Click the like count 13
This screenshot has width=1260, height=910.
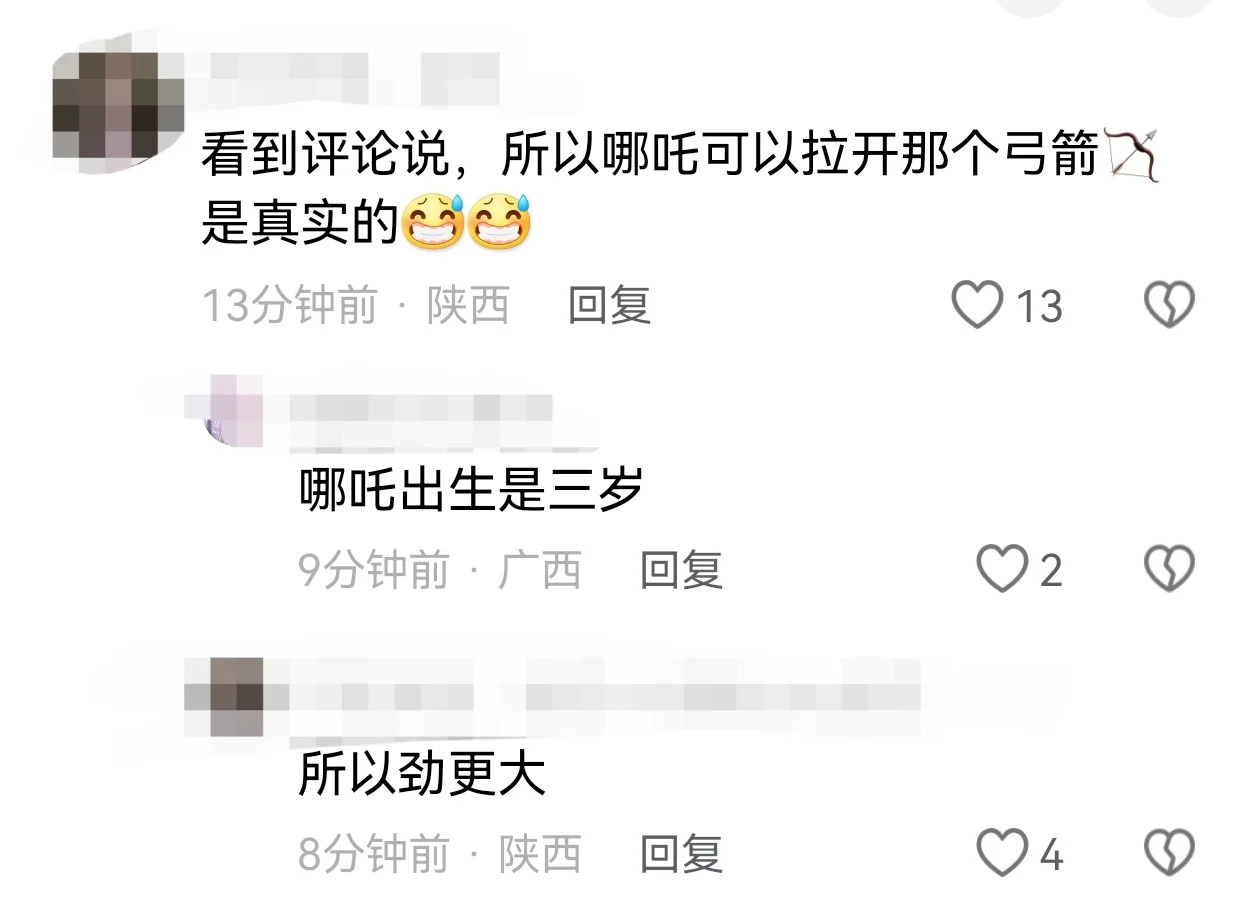1039,306
